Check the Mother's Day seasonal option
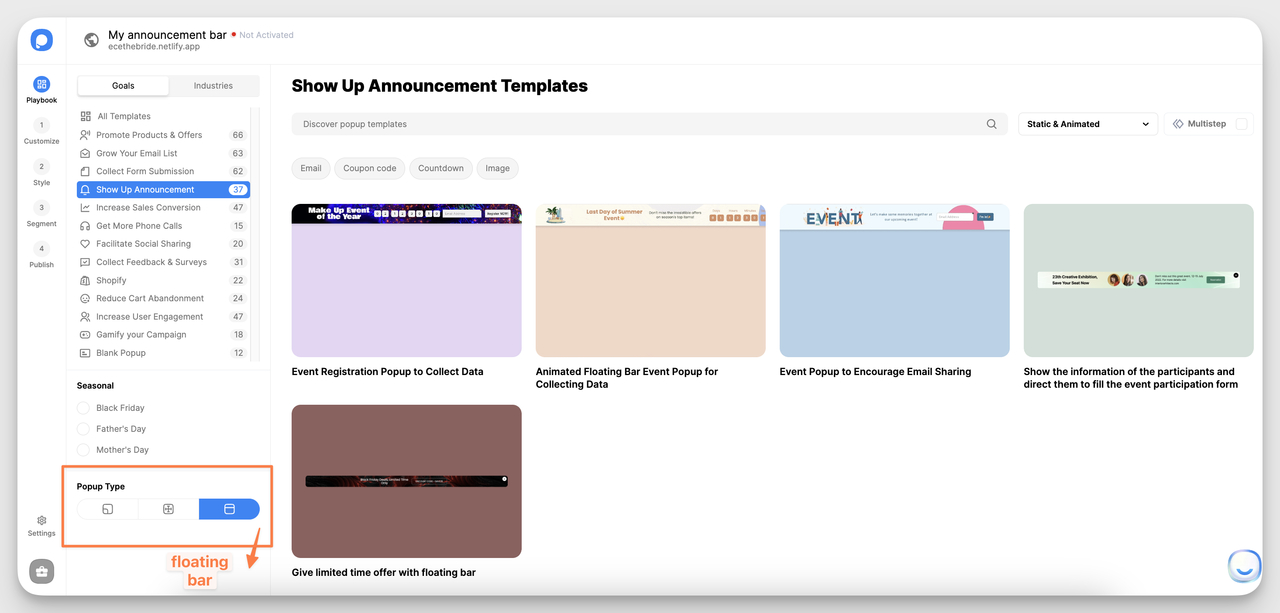 82,449
